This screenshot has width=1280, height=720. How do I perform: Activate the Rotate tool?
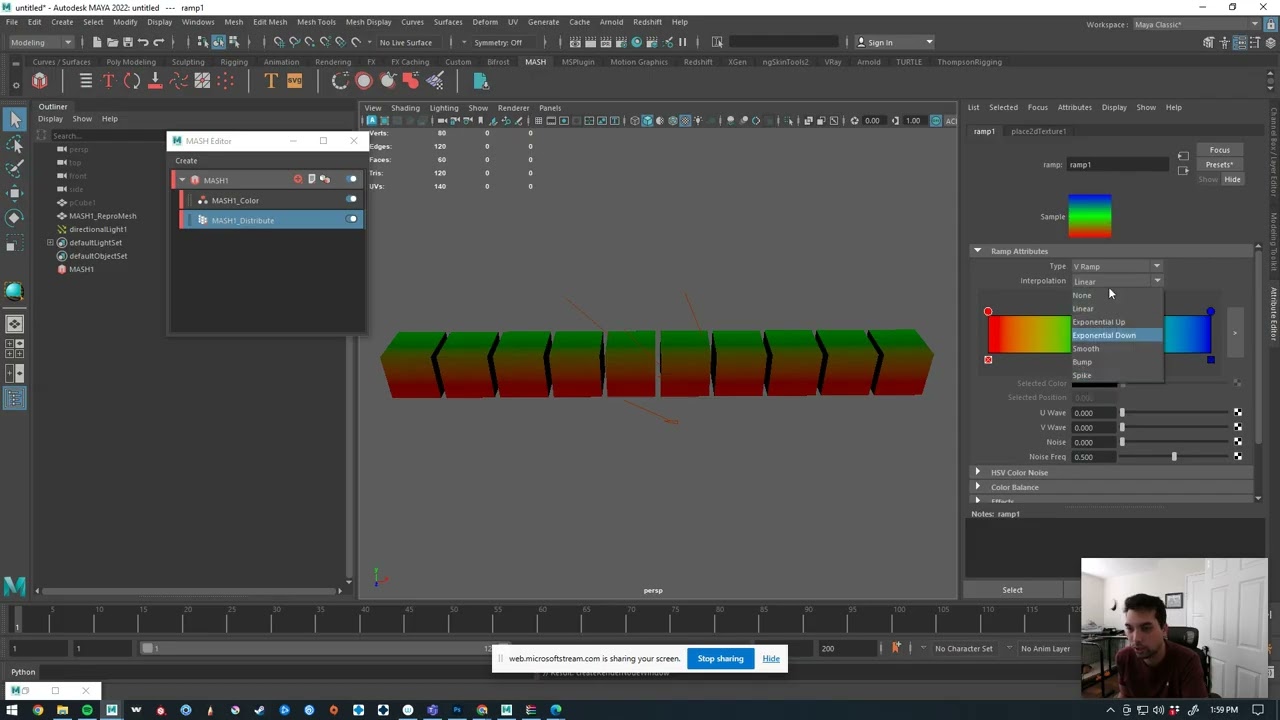click(15, 217)
